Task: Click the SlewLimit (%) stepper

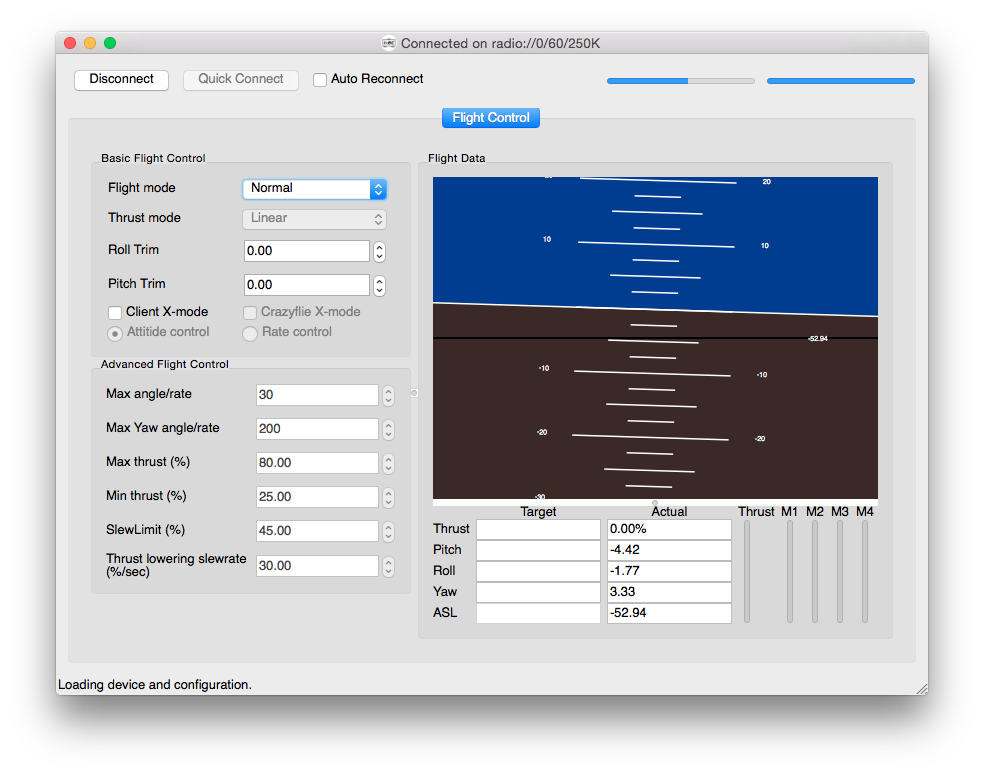Action: click(x=388, y=531)
